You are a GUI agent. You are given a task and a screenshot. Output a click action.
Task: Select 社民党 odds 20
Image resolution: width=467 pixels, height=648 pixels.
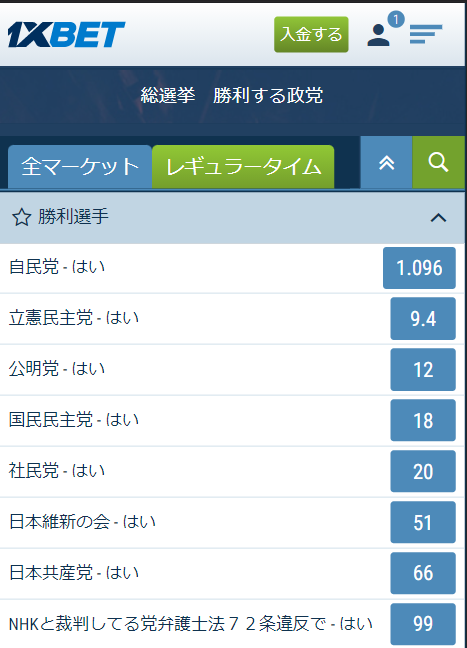pos(423,472)
